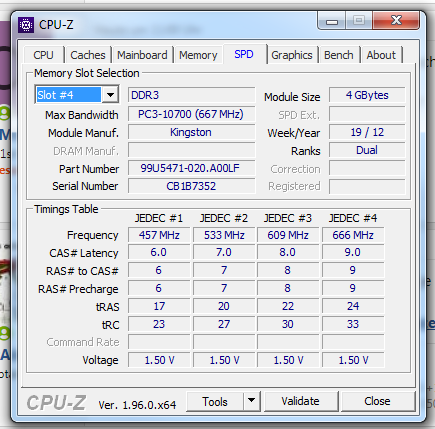Switch to the CPU tab
Viewport: 435px width, 429px height.
(x=43, y=55)
